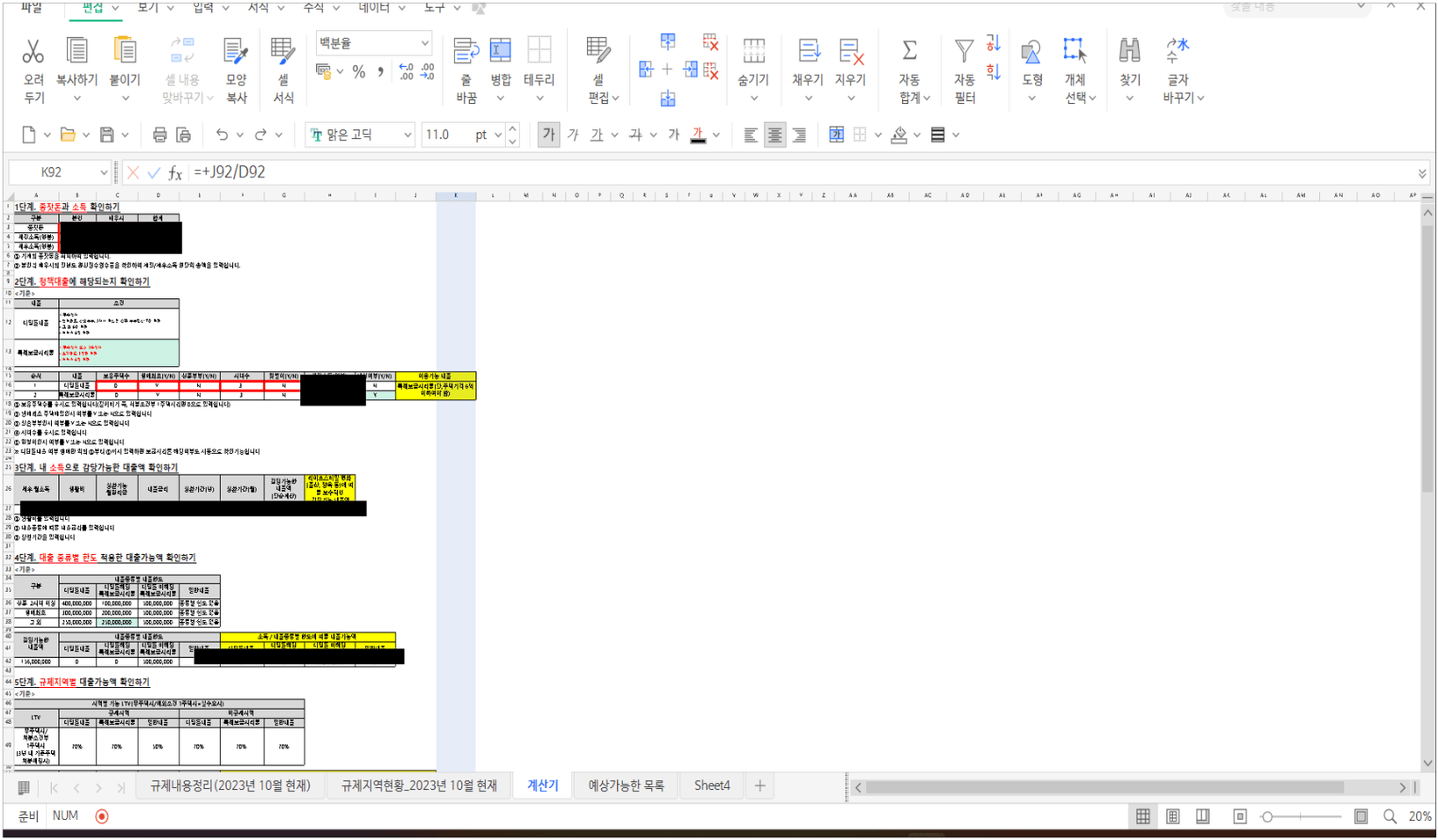
Task: Toggle italic 가 formatting
Action: point(573,135)
